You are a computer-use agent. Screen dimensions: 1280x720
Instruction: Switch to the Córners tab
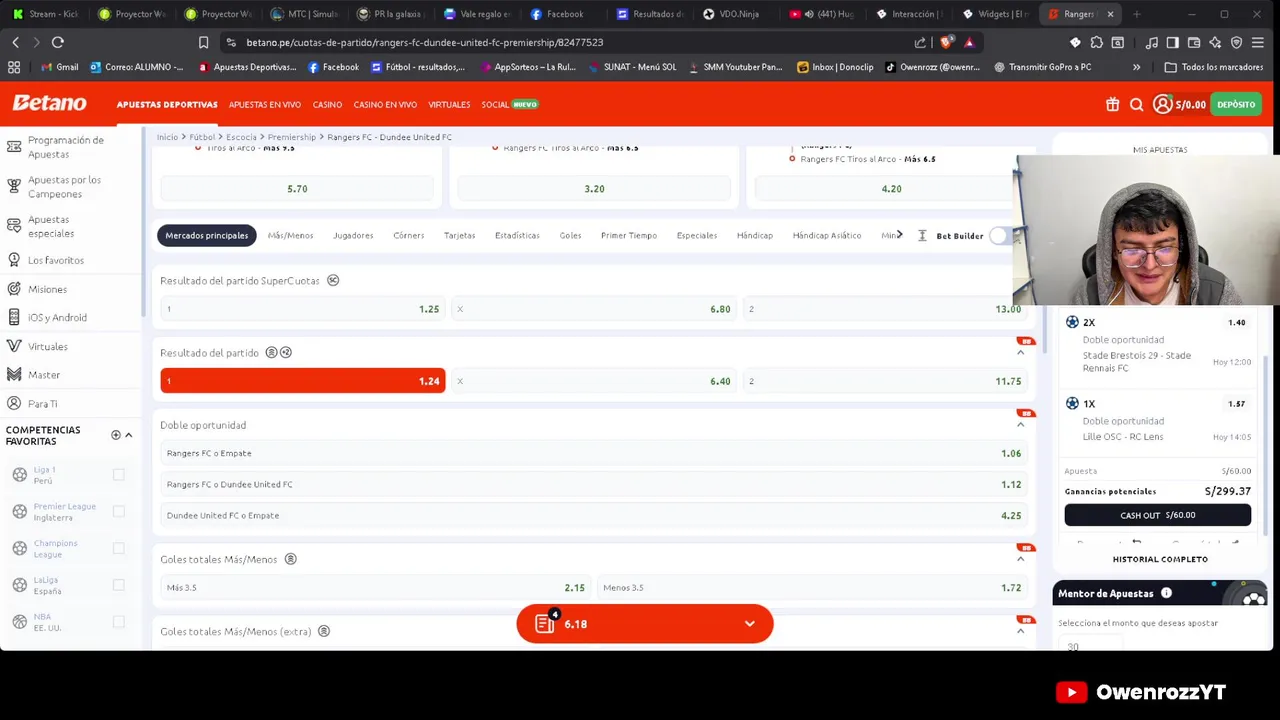[x=408, y=235]
